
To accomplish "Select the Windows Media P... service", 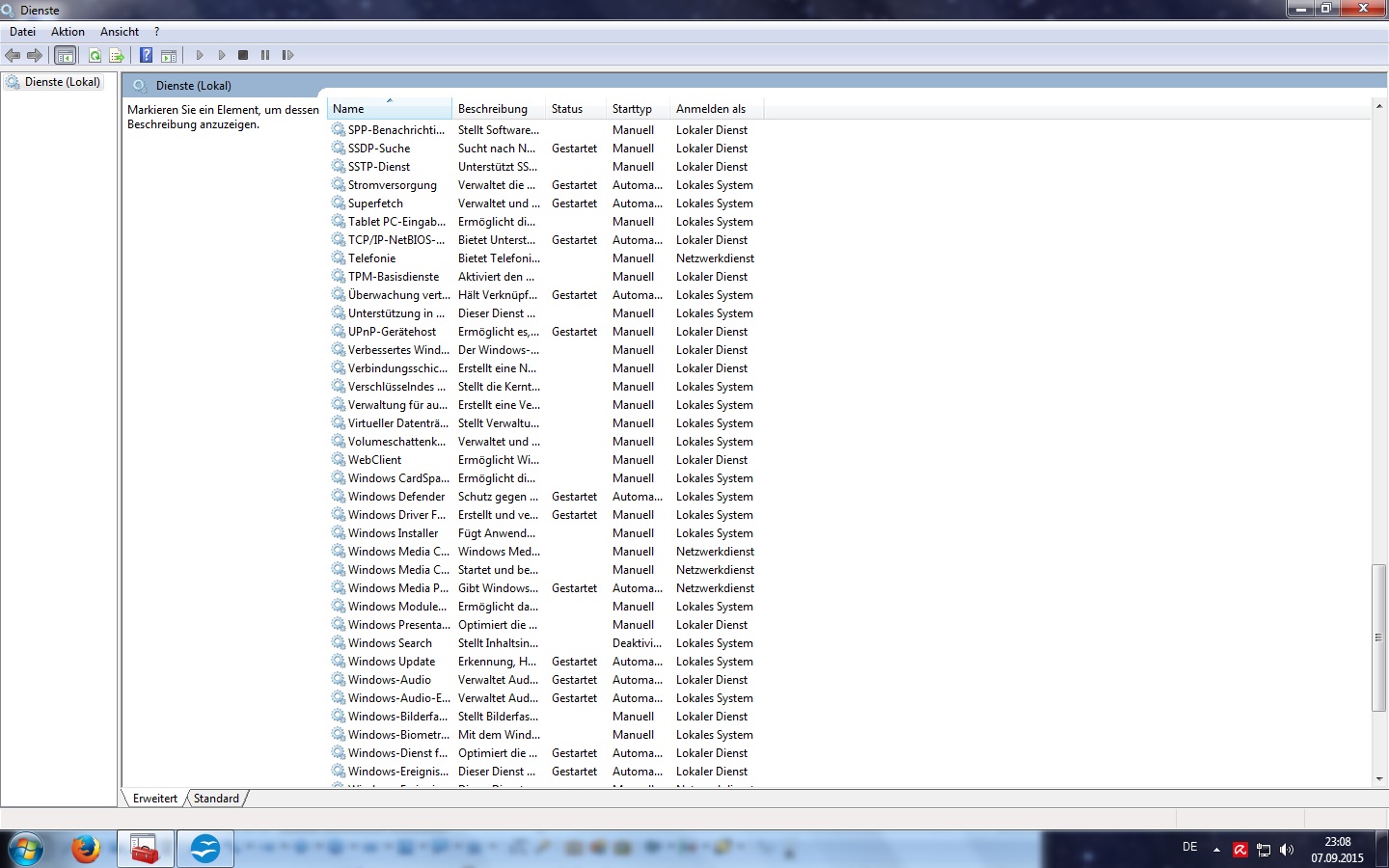I will click(398, 587).
